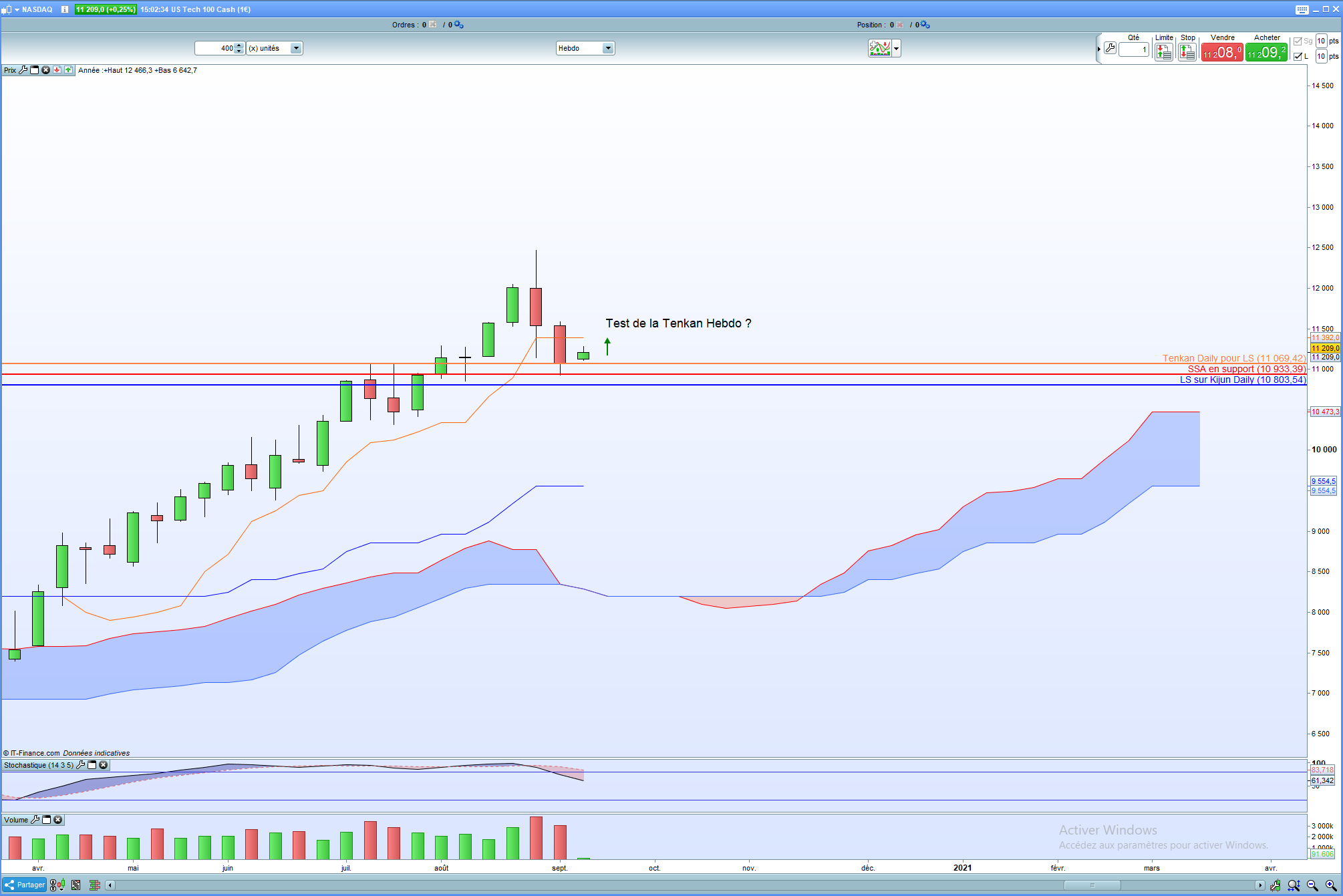1343x896 pixels.
Task: Open the unités units dropdown
Action: (x=295, y=48)
